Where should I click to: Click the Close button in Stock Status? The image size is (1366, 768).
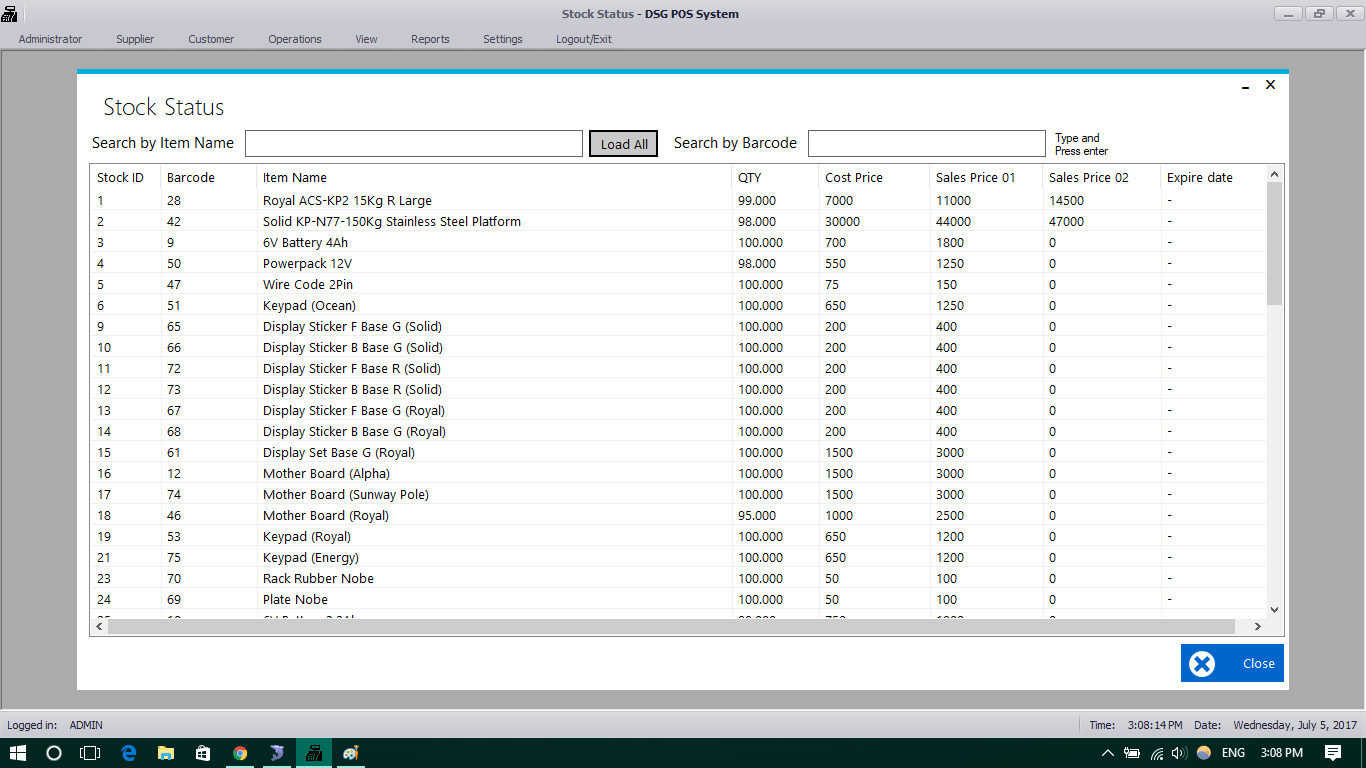coord(1232,663)
